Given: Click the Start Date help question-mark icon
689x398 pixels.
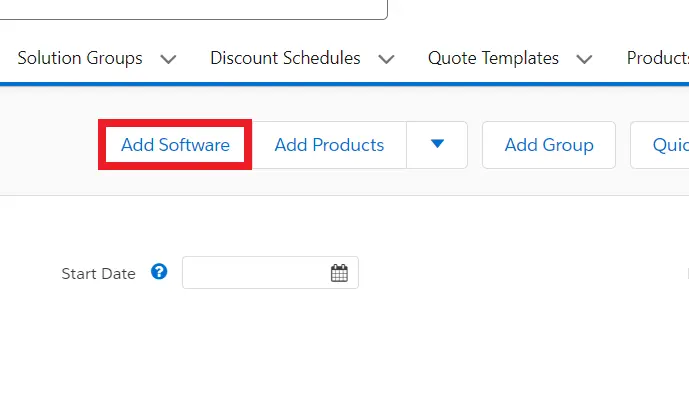Looking at the screenshot, I should tap(159, 272).
